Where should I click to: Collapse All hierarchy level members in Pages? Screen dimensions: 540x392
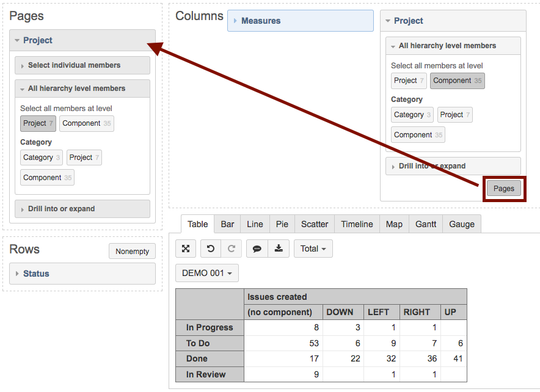(82, 89)
